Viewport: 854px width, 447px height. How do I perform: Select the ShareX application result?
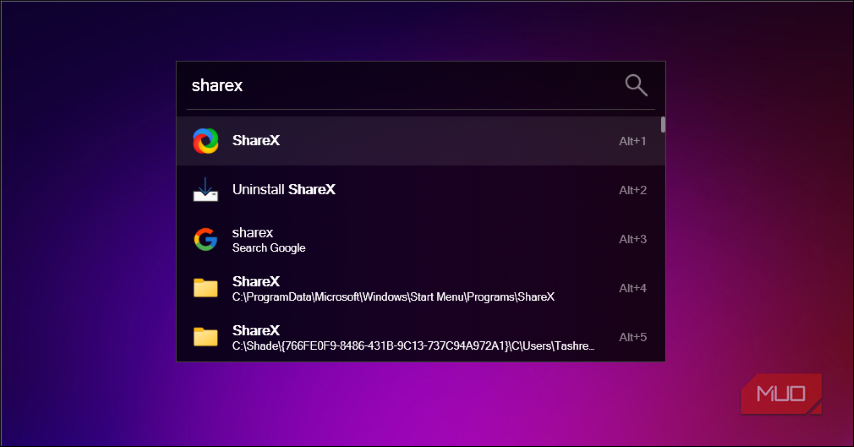(x=420, y=140)
